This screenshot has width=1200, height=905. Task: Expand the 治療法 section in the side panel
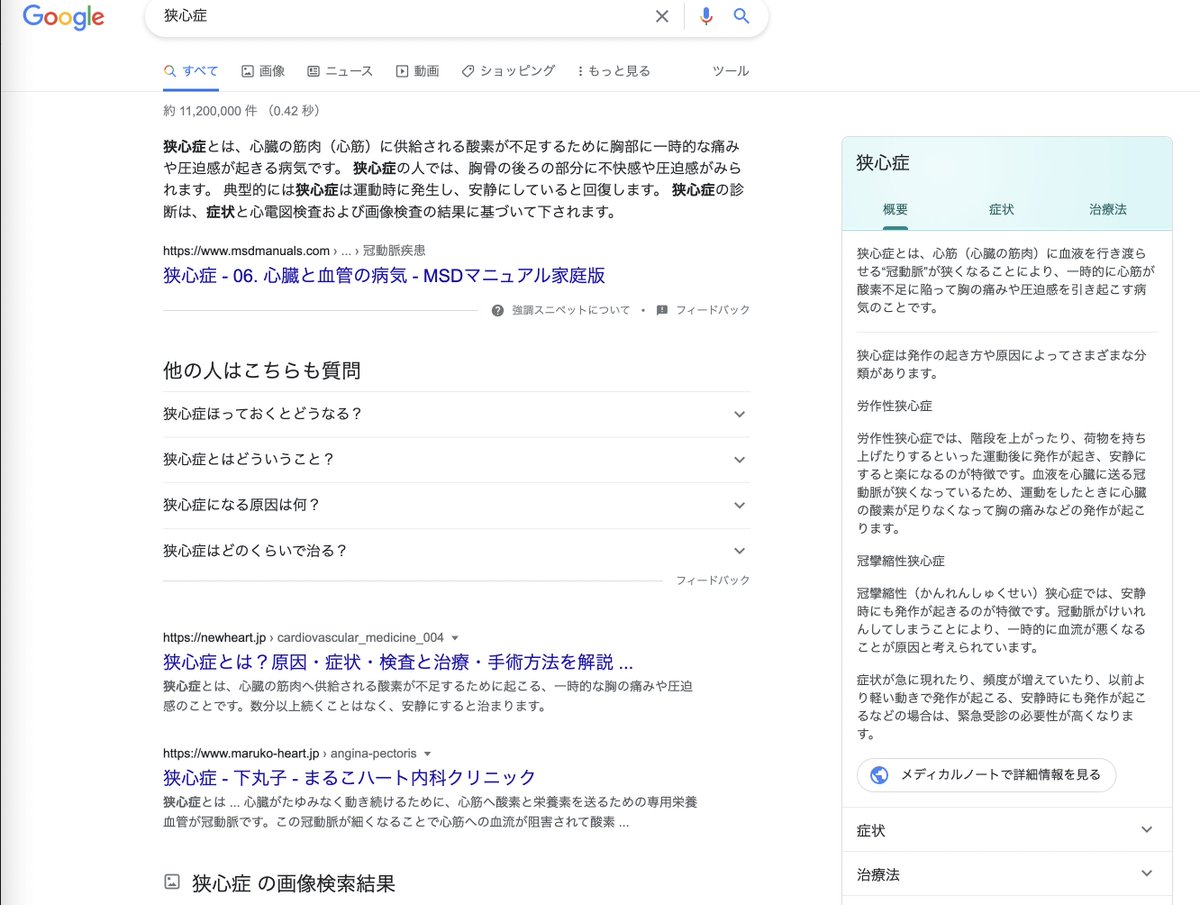pyautogui.click(x=1146, y=874)
